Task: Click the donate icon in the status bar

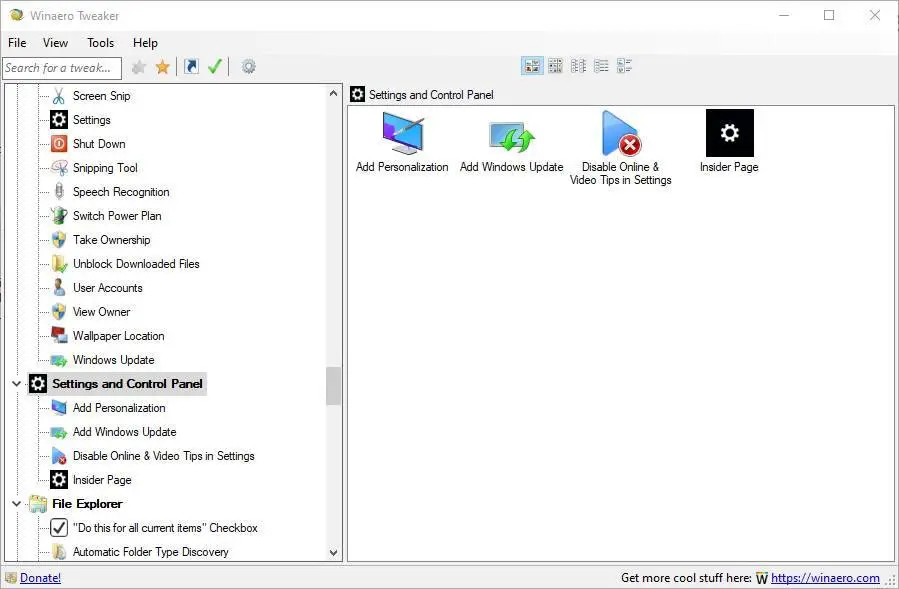Action: pyautogui.click(x=11, y=578)
